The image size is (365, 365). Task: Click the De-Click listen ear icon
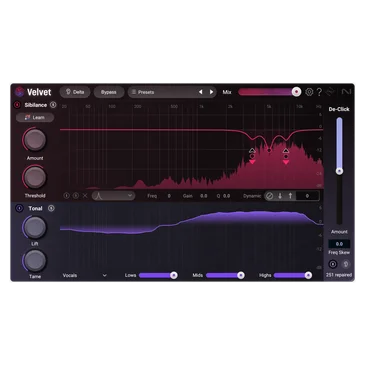(x=346, y=264)
